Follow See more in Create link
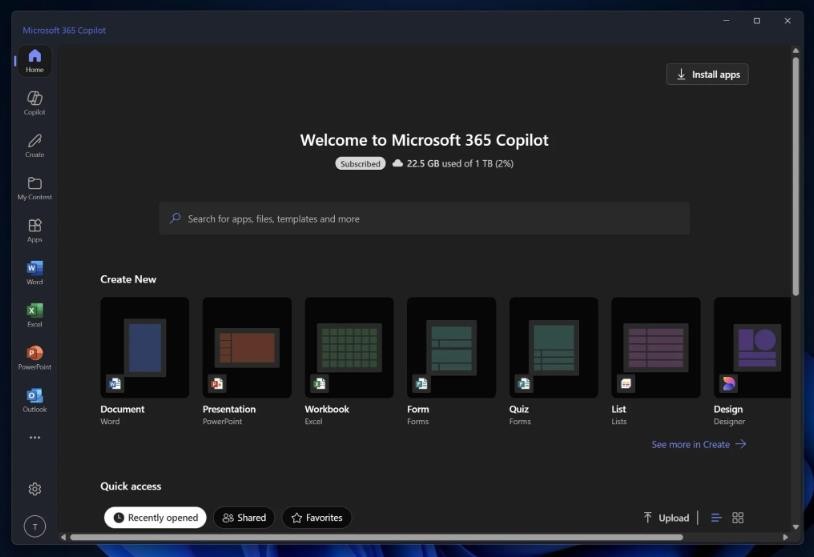Viewport: 814px width, 557px height. point(699,444)
